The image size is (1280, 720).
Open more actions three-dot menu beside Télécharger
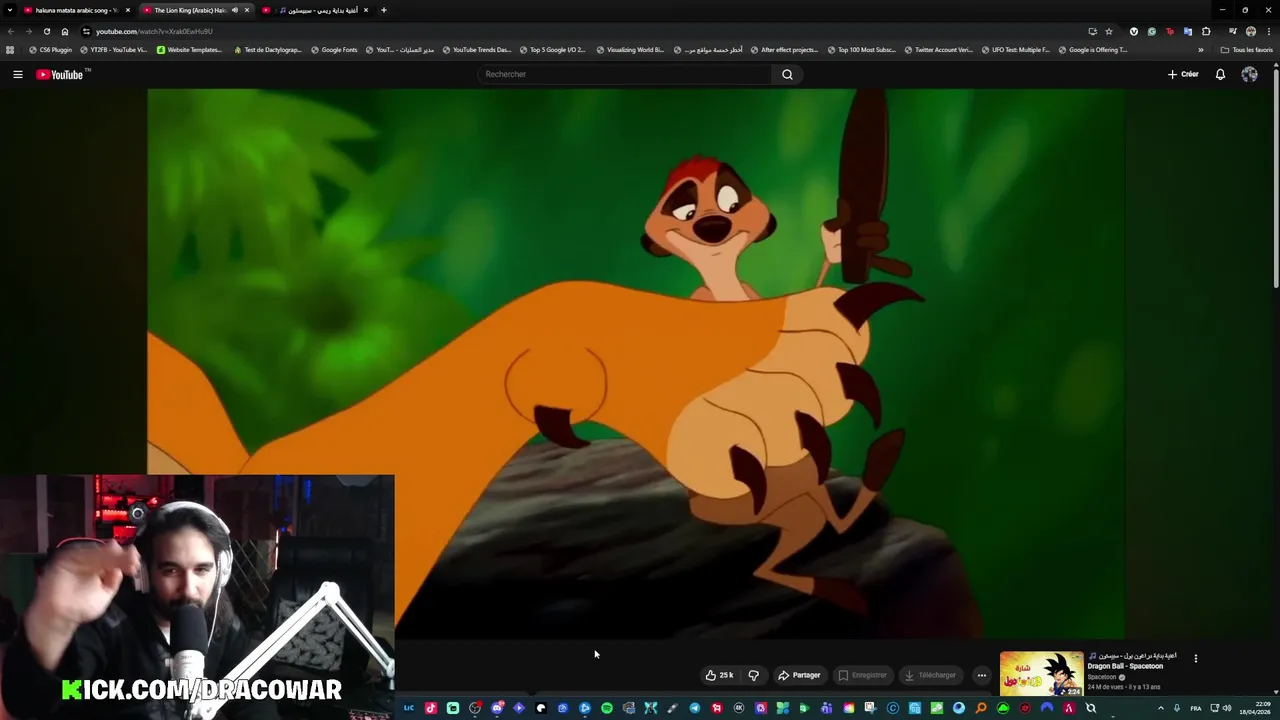[x=981, y=675]
